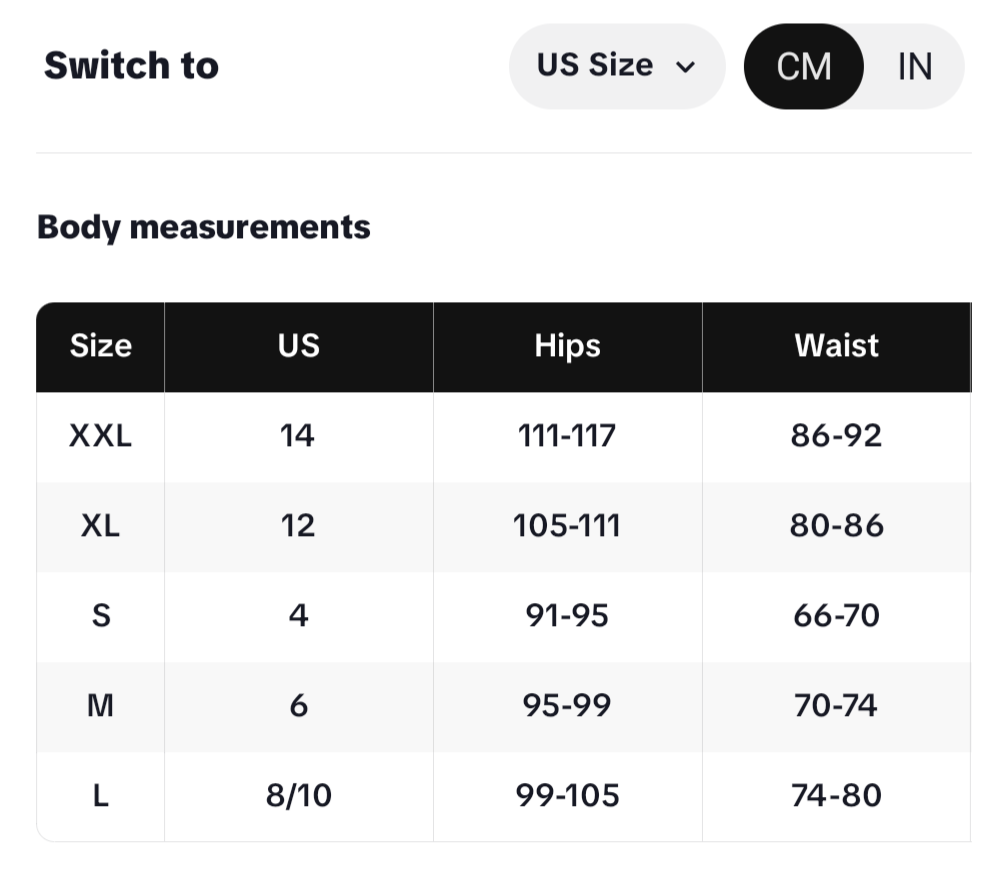Click the Switch to label
The width and height of the screenshot is (1008, 884).
[x=131, y=66]
